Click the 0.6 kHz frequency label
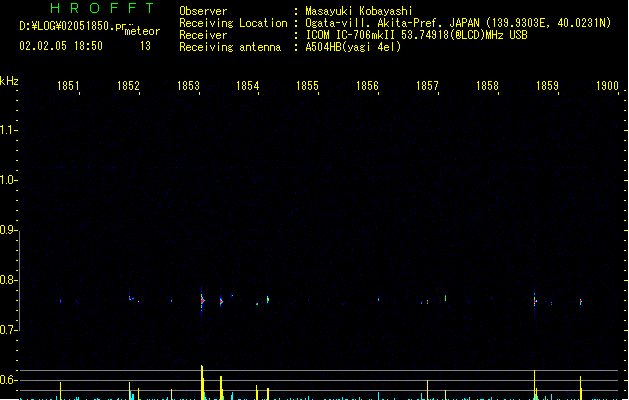This screenshot has height=400, width=629. (x=7, y=380)
